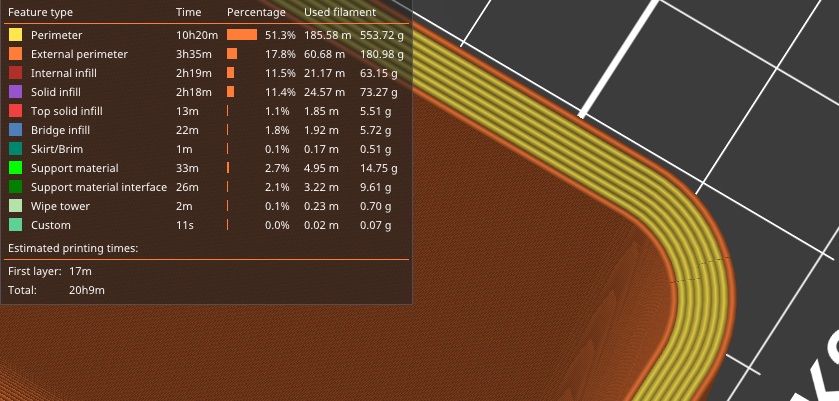Image resolution: width=839 pixels, height=401 pixels.
Task: Click Internal infill time 2h19m
Action: [x=194, y=73]
